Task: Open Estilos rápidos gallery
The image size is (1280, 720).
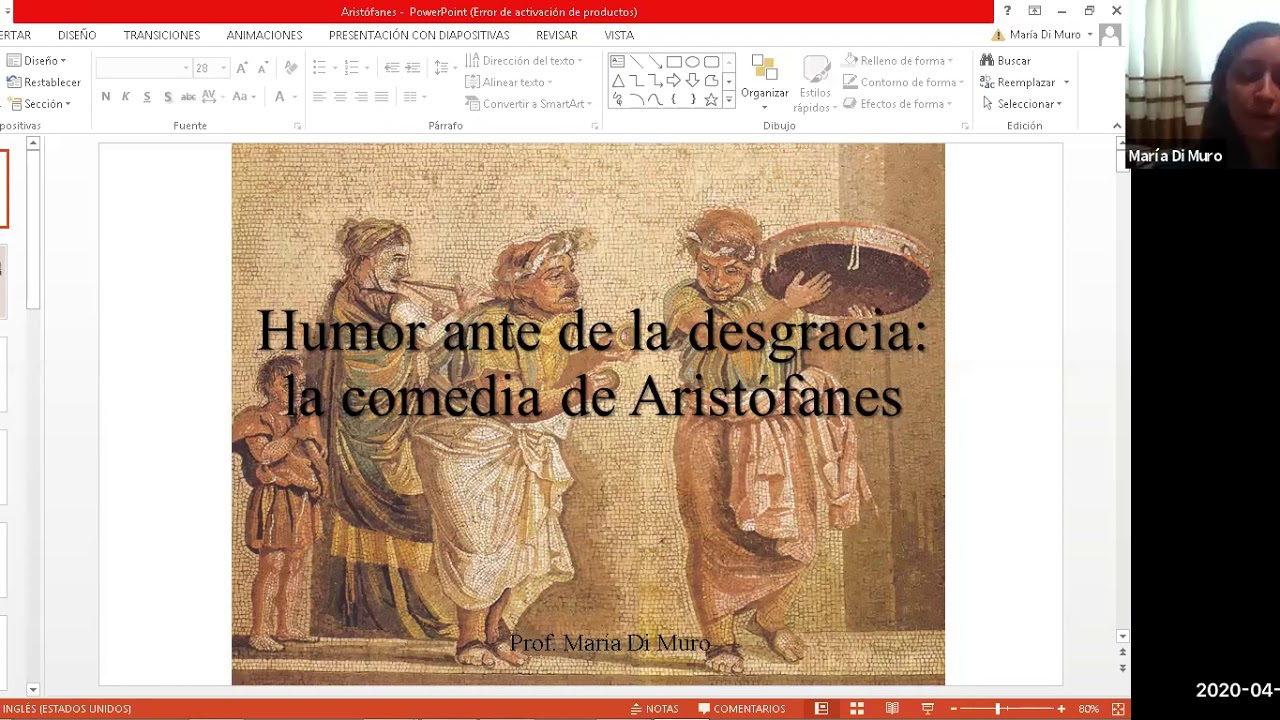Action: 815,85
